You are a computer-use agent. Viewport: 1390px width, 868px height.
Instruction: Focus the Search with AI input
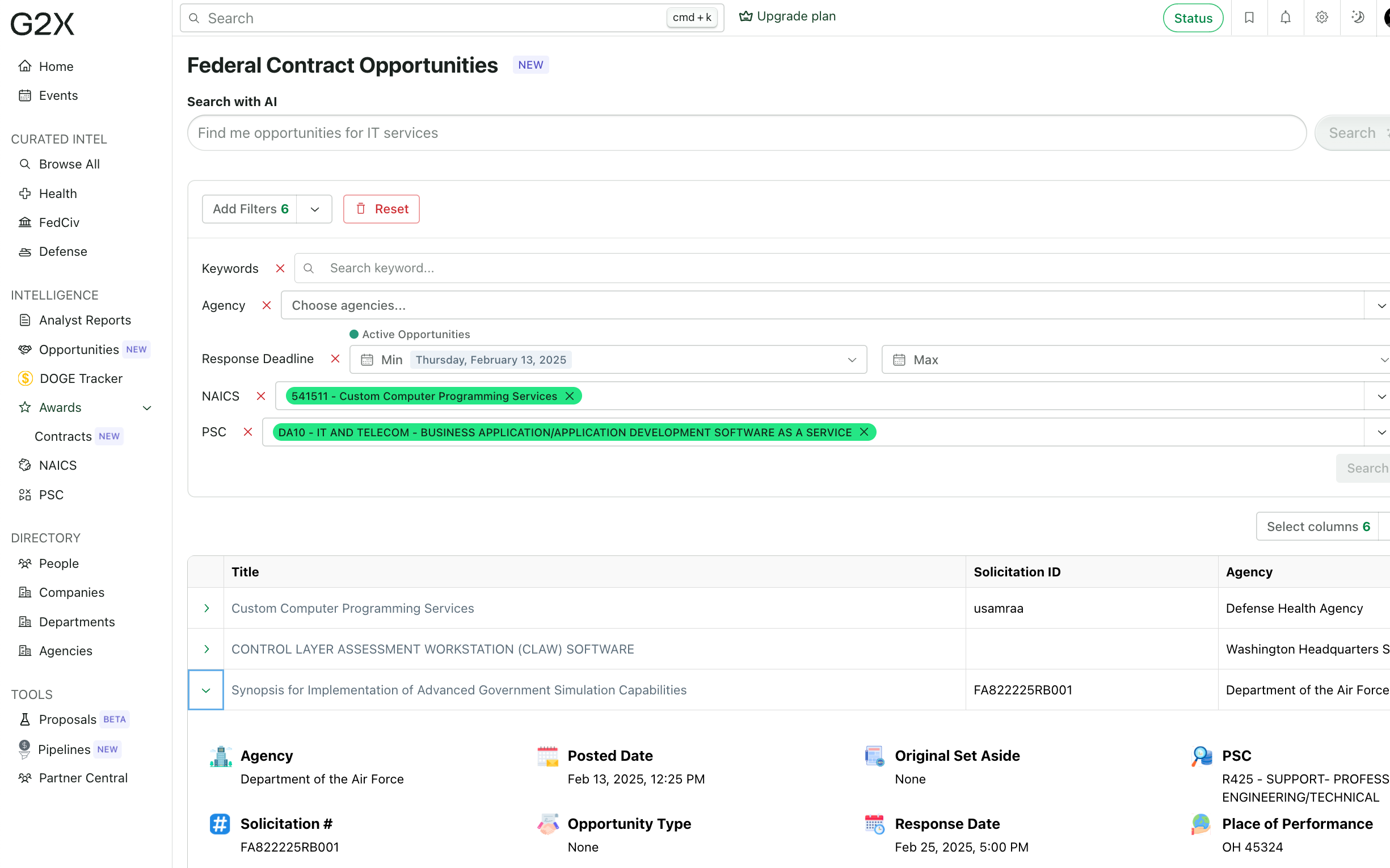(x=747, y=133)
